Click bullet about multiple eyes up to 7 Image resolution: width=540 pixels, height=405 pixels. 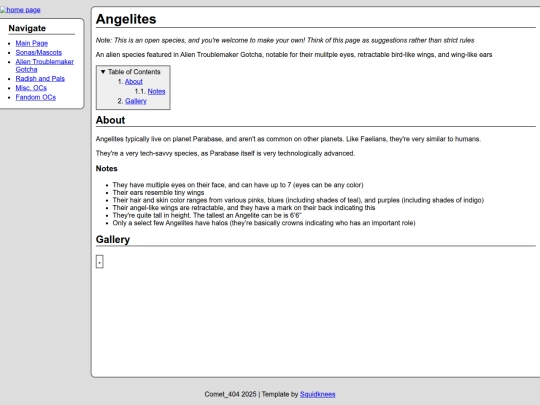point(238,185)
